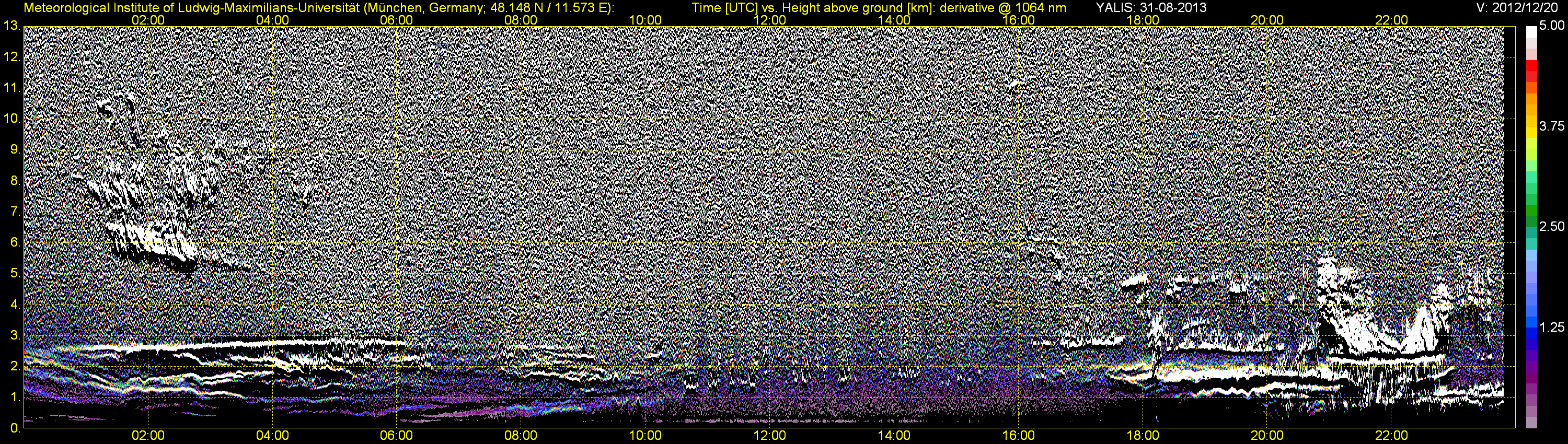The image size is (1568, 444).
Task: Click the 20:00 label on the bottom time axis
Action: (x=1267, y=436)
